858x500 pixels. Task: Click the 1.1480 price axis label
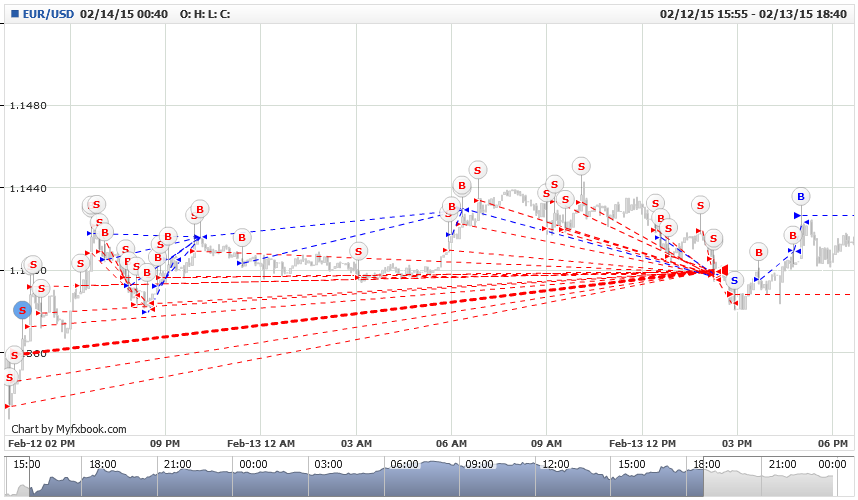[x=28, y=106]
